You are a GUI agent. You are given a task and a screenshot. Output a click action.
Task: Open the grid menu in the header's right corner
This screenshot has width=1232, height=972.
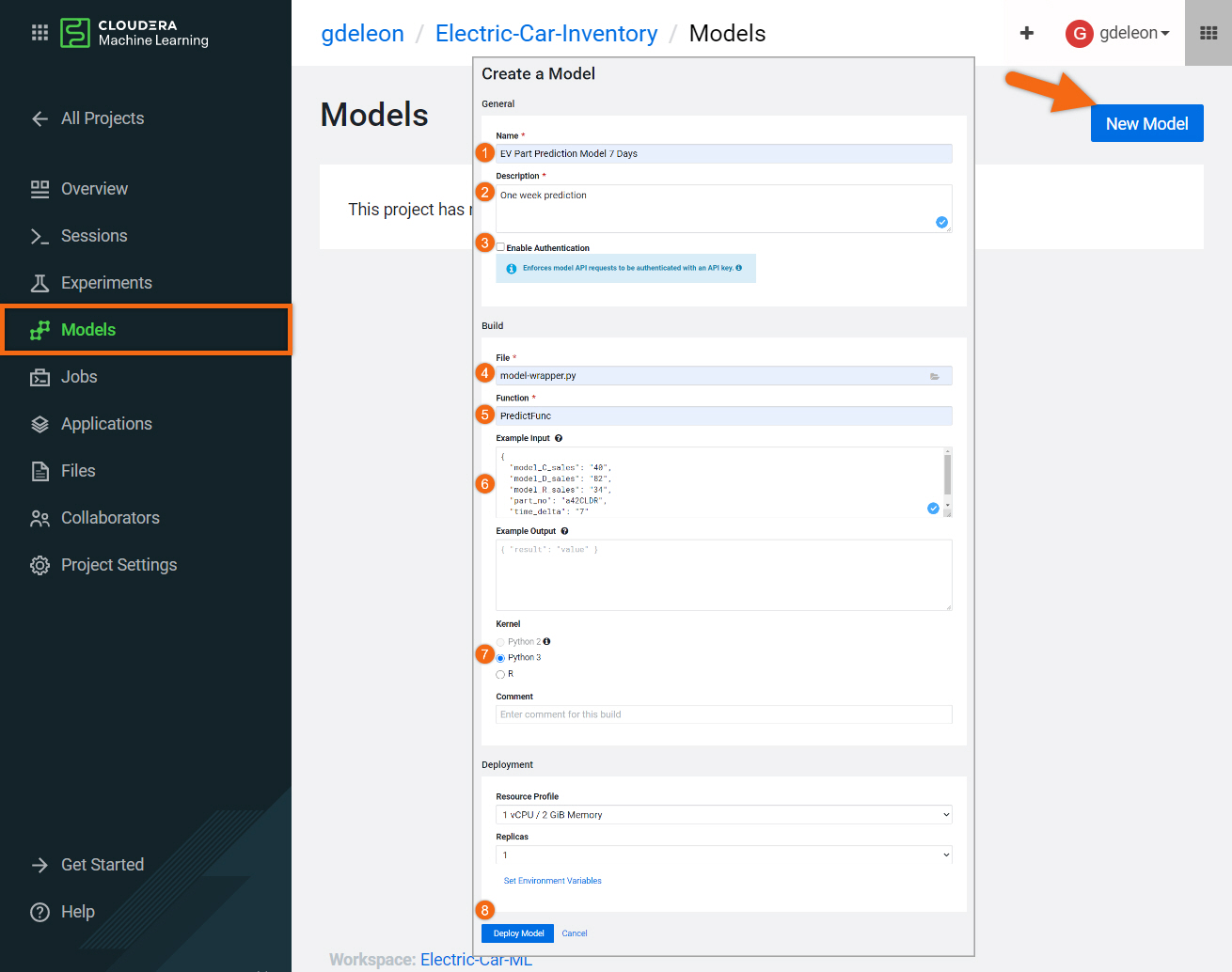point(1208,33)
